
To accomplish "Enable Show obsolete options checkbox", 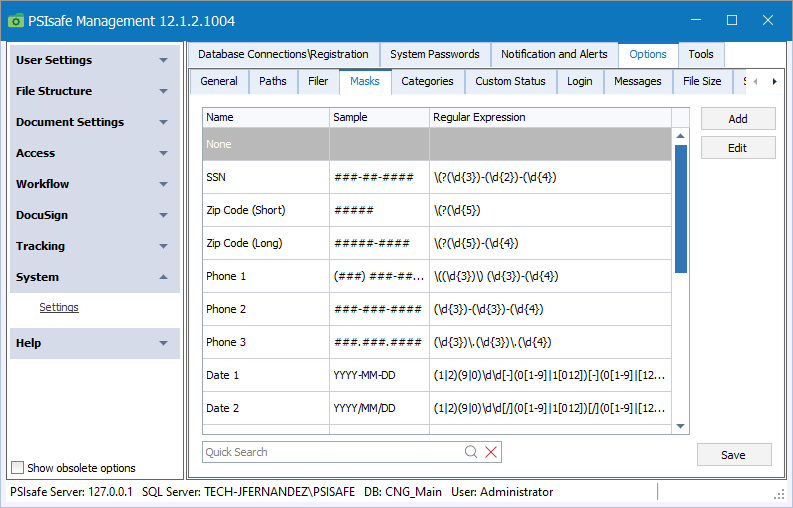I will tap(17, 468).
